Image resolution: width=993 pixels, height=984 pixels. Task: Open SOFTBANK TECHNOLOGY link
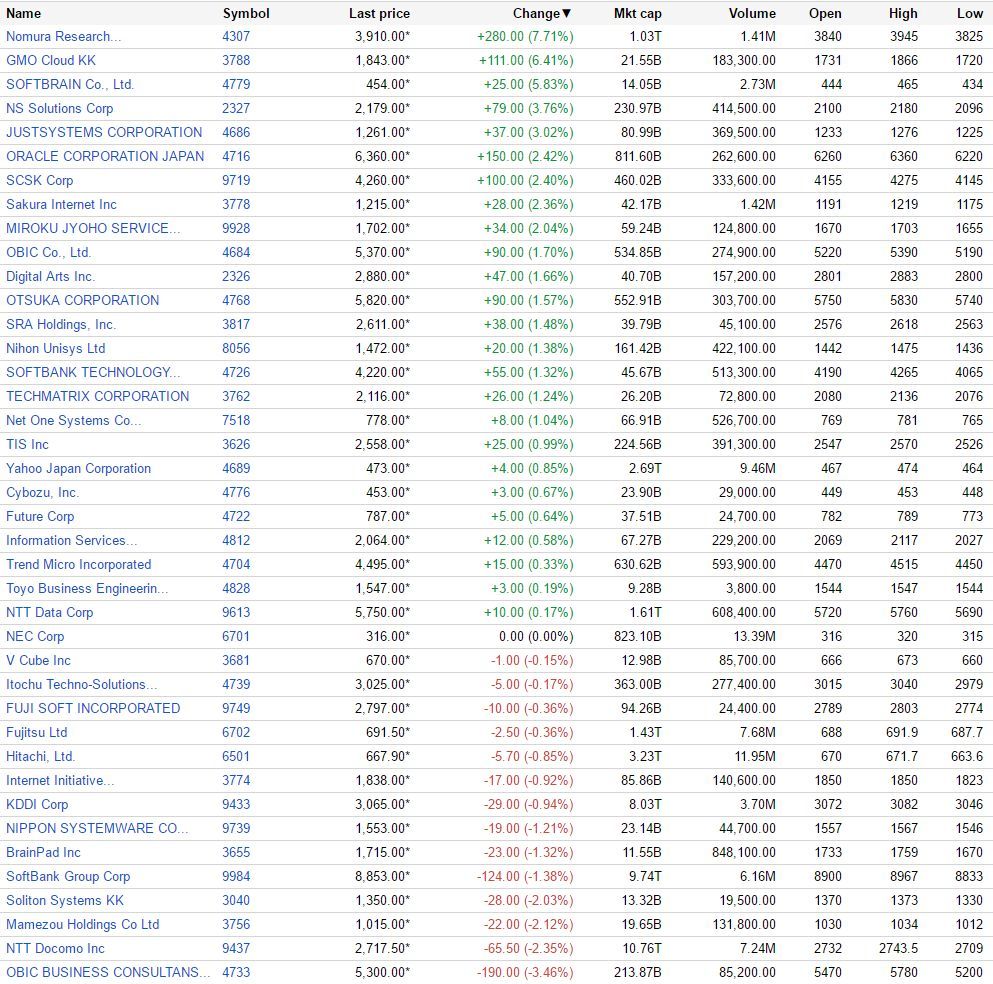tap(93, 373)
